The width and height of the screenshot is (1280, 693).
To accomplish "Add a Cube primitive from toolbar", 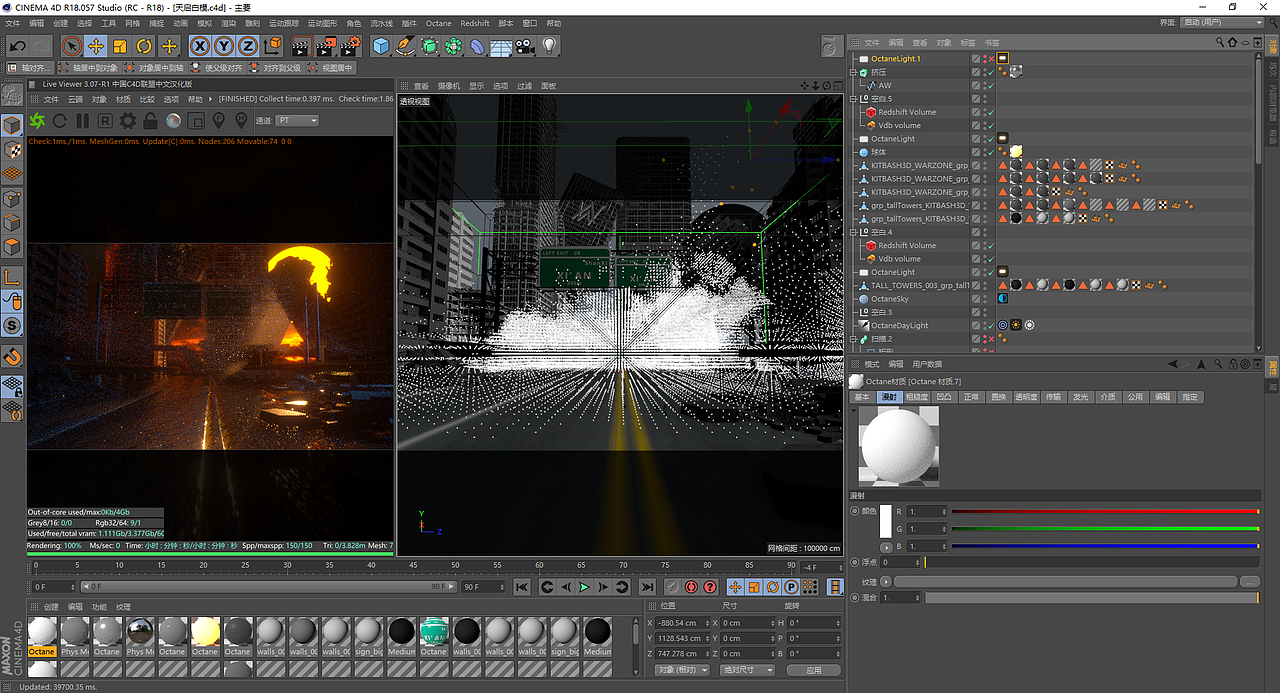I will [x=381, y=46].
